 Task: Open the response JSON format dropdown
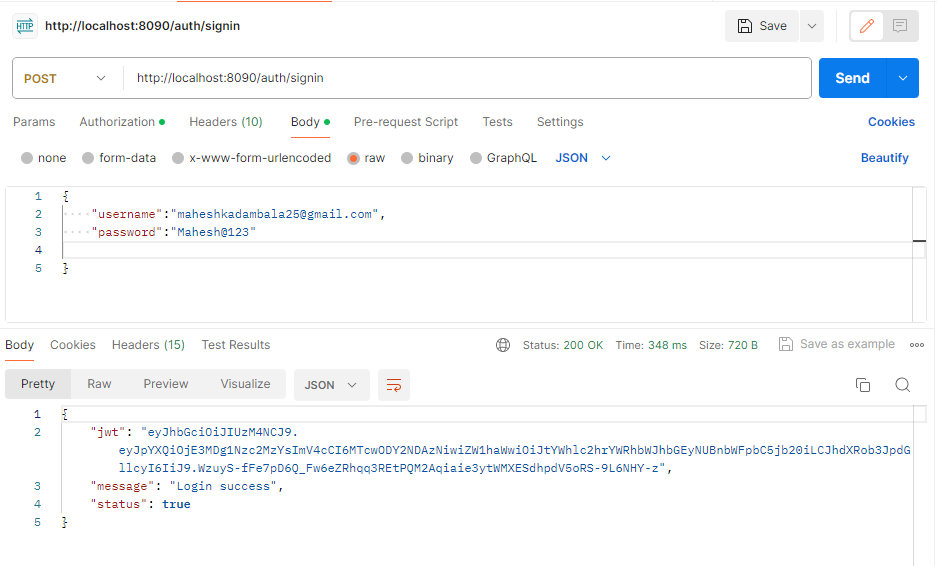[331, 385]
